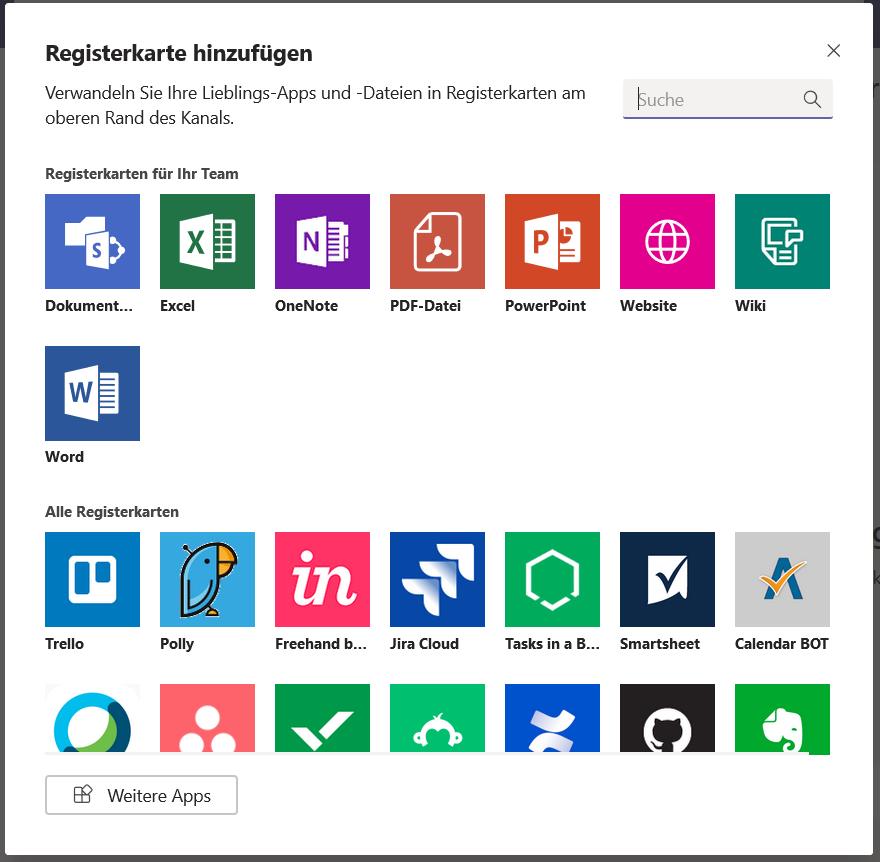The width and height of the screenshot is (880, 862).
Task: Choose the Smartsheet app tile
Action: (x=667, y=579)
